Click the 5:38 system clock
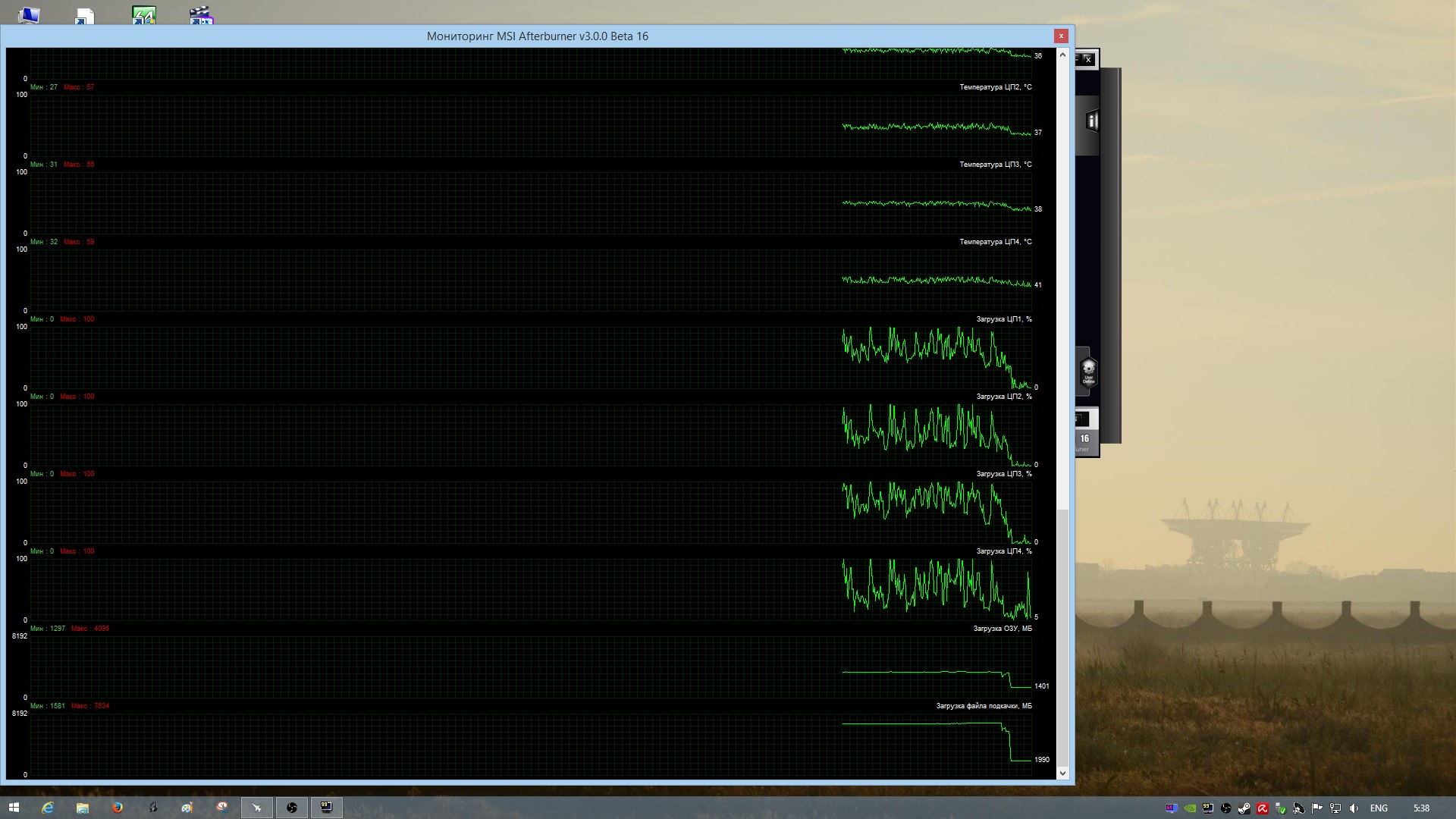The height and width of the screenshot is (819, 1456). tap(1421, 808)
